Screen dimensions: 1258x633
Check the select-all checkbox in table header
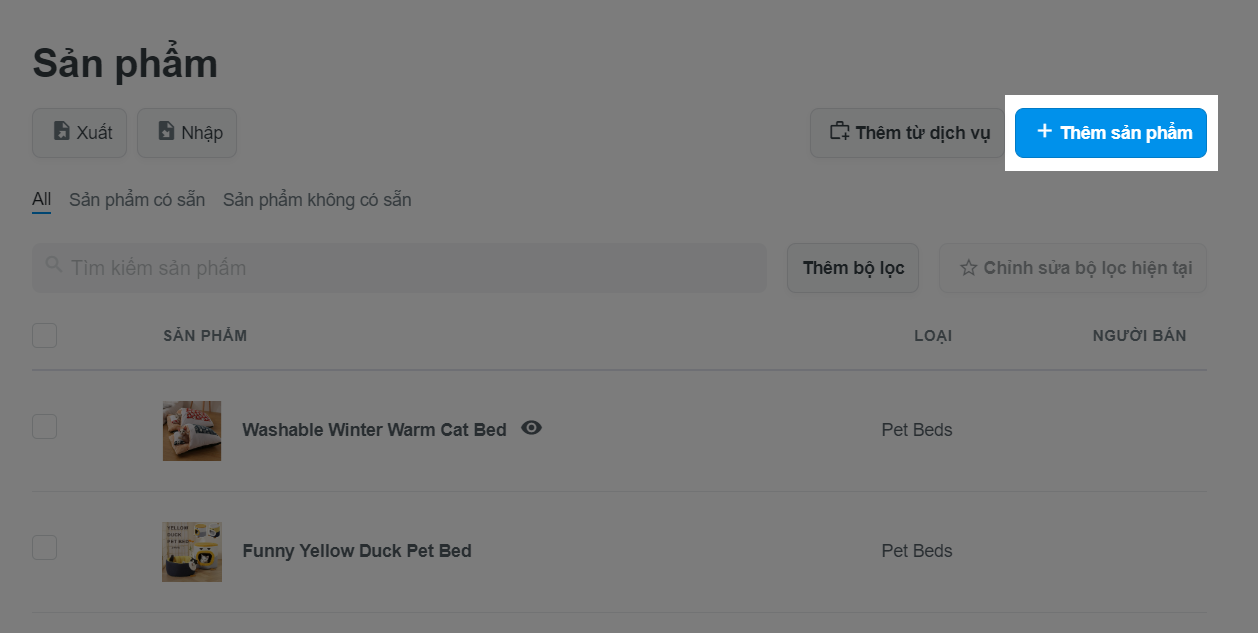pyautogui.click(x=44, y=335)
